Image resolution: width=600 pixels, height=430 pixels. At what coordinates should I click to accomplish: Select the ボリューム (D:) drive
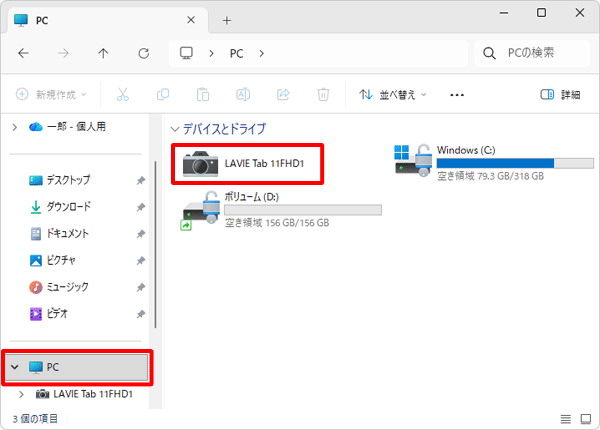[x=281, y=210]
